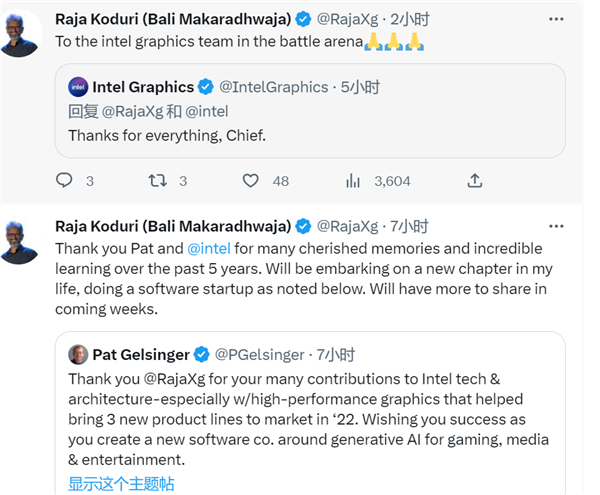Open @PGelsinger handle in quoted tweet
This screenshot has width=600, height=495.
[257, 354]
